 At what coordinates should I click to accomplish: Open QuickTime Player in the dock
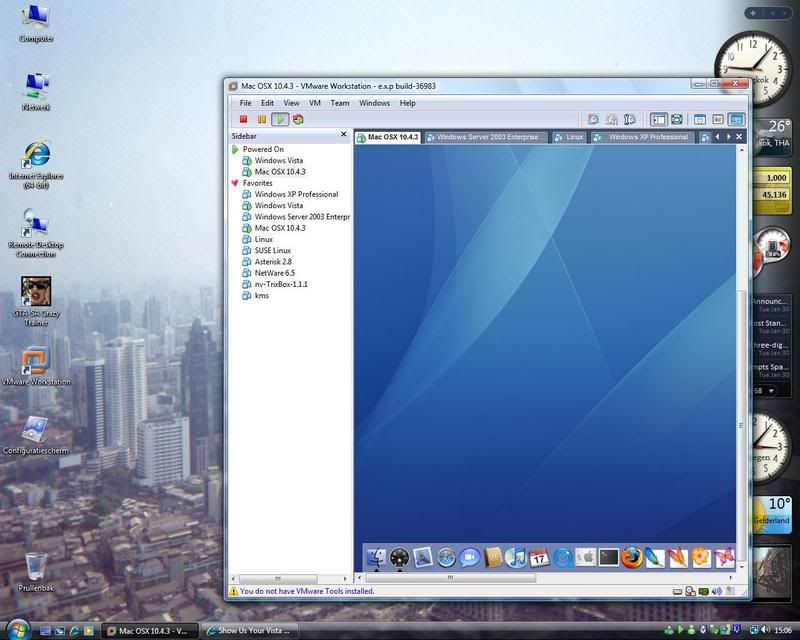[562, 557]
